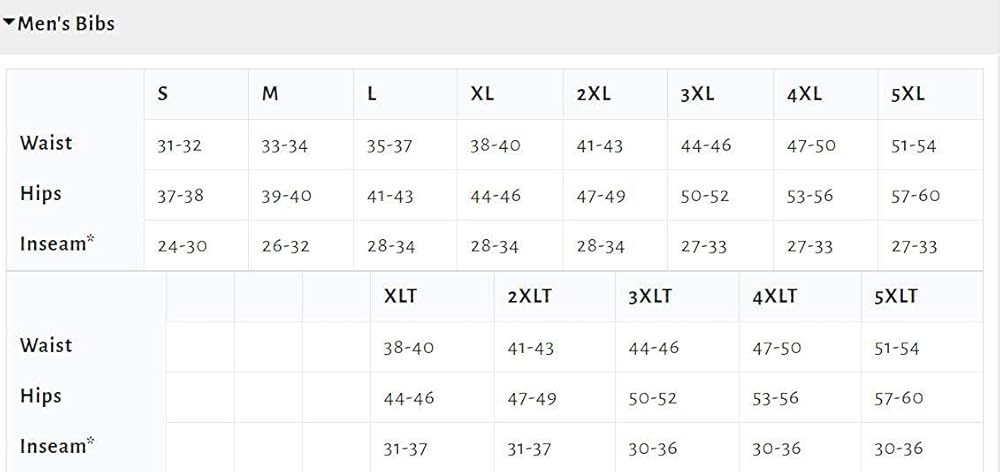This screenshot has width=1000, height=472.
Task: Select the 31-37 inseam value under XLT
Action: pos(409,449)
